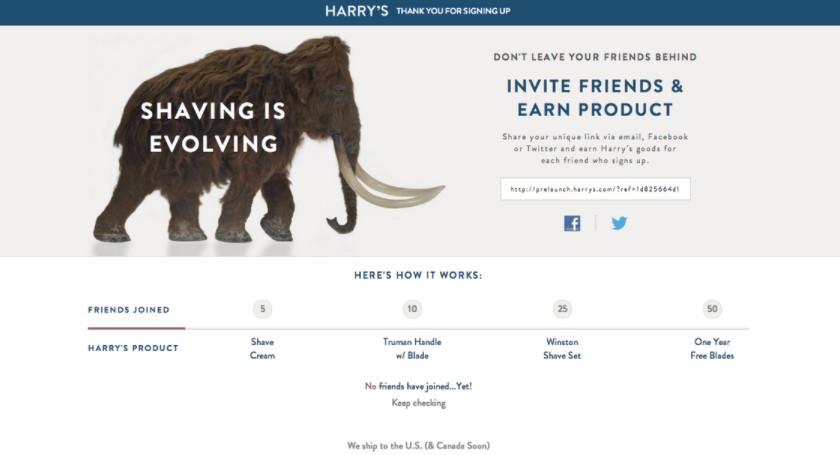Select the 50 friends milestone circle
Screen dimensions: 840x455
click(712, 309)
